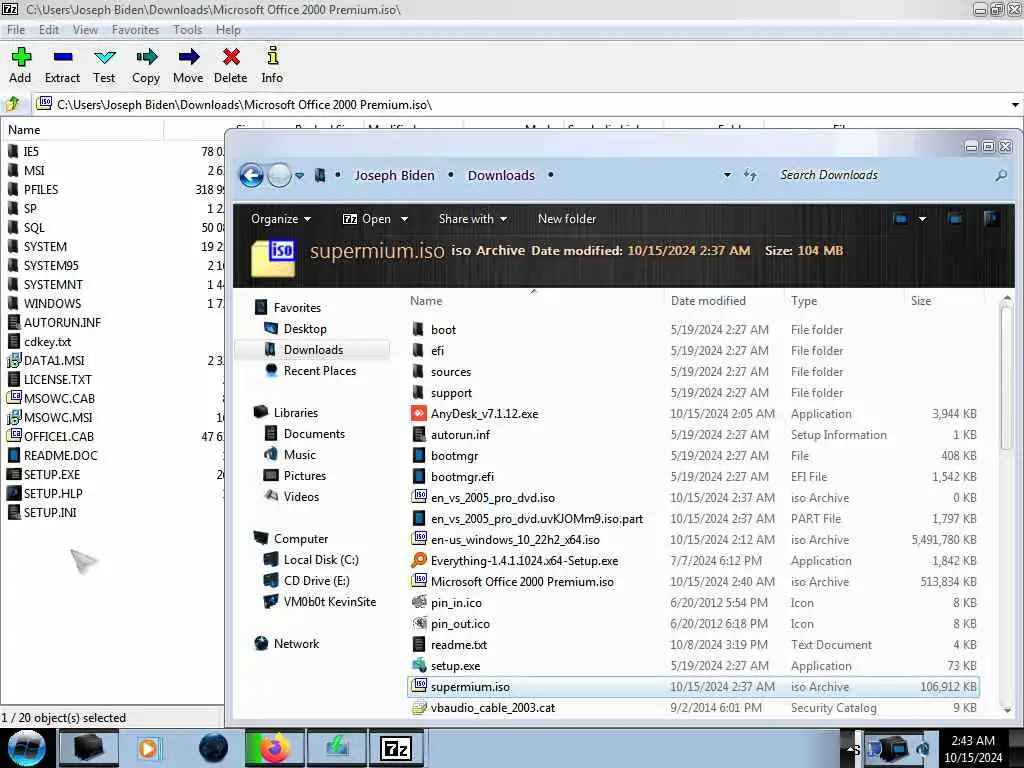The image size is (1024, 768).
Task: Refresh the Downloads folder view
Action: pos(750,175)
